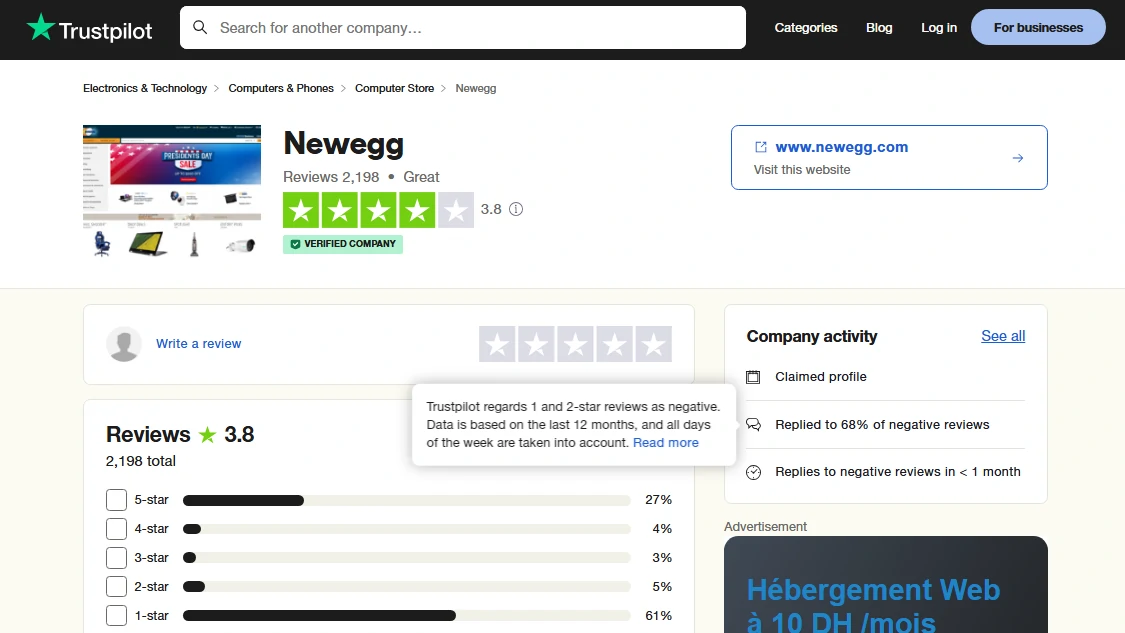Click Log in in the header
This screenshot has width=1125, height=633.
point(938,27)
